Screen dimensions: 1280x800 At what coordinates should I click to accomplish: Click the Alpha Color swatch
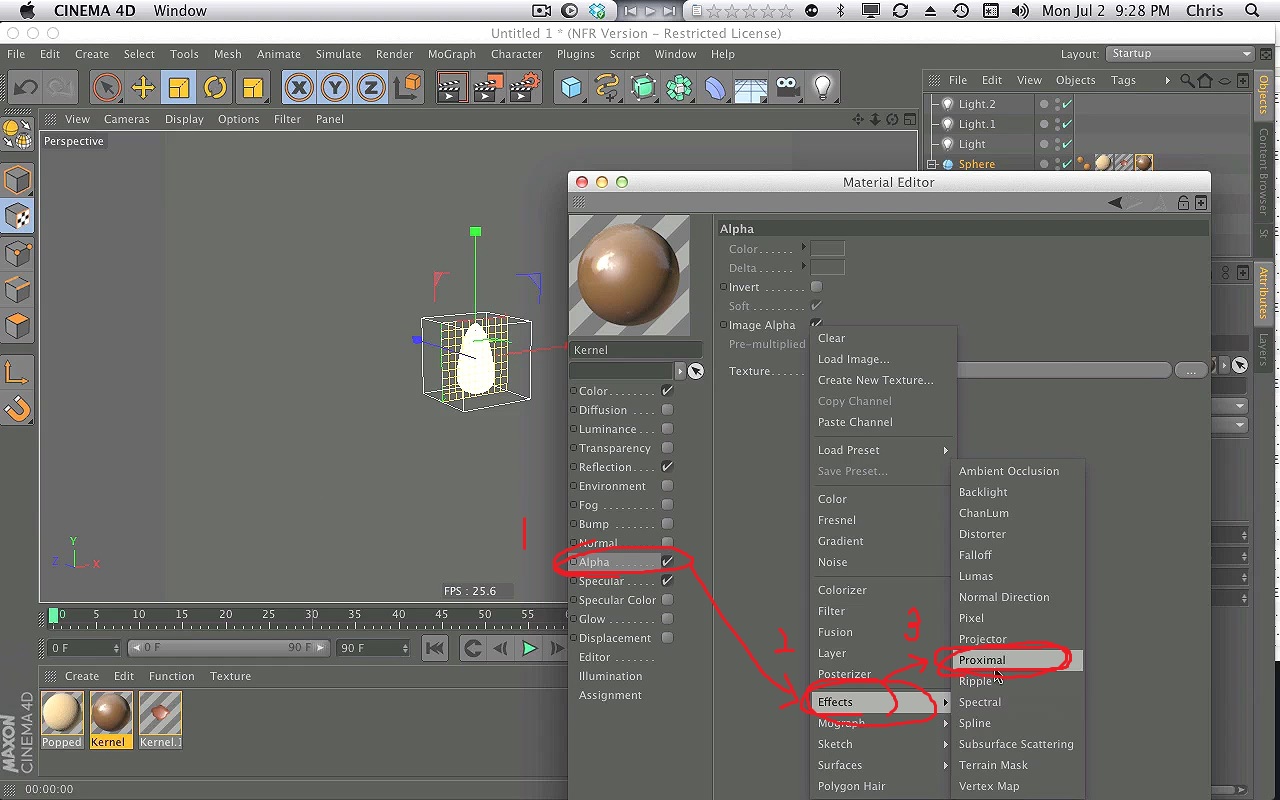point(827,249)
